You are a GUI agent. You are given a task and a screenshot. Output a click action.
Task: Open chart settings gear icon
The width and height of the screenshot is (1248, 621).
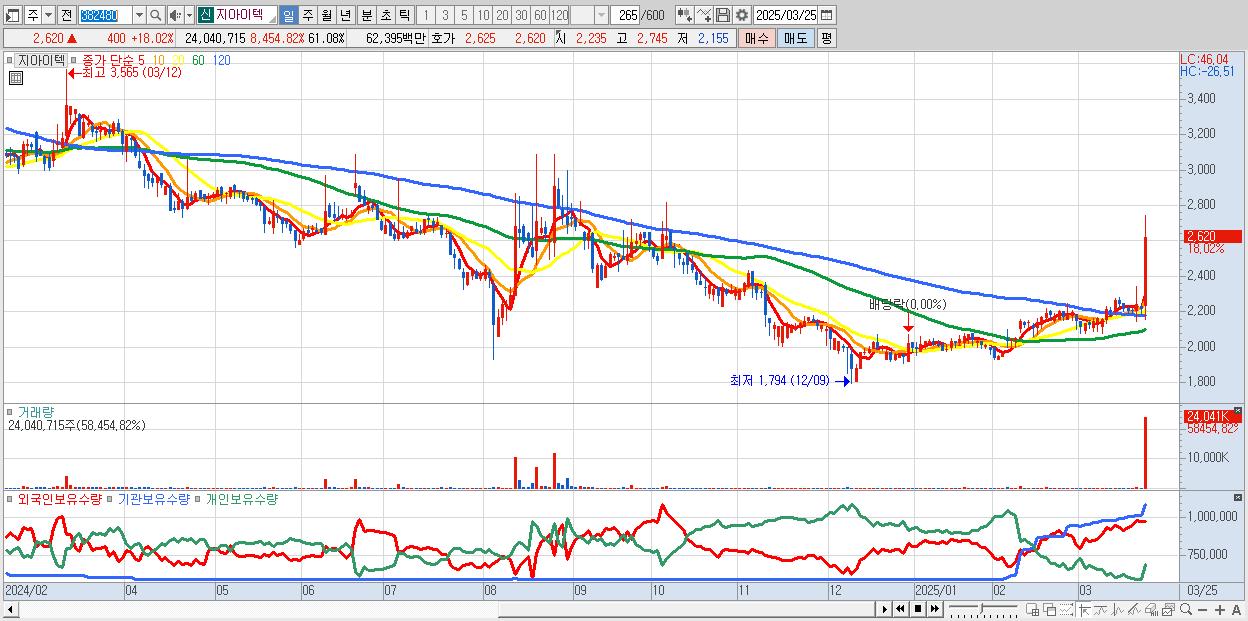pos(742,15)
